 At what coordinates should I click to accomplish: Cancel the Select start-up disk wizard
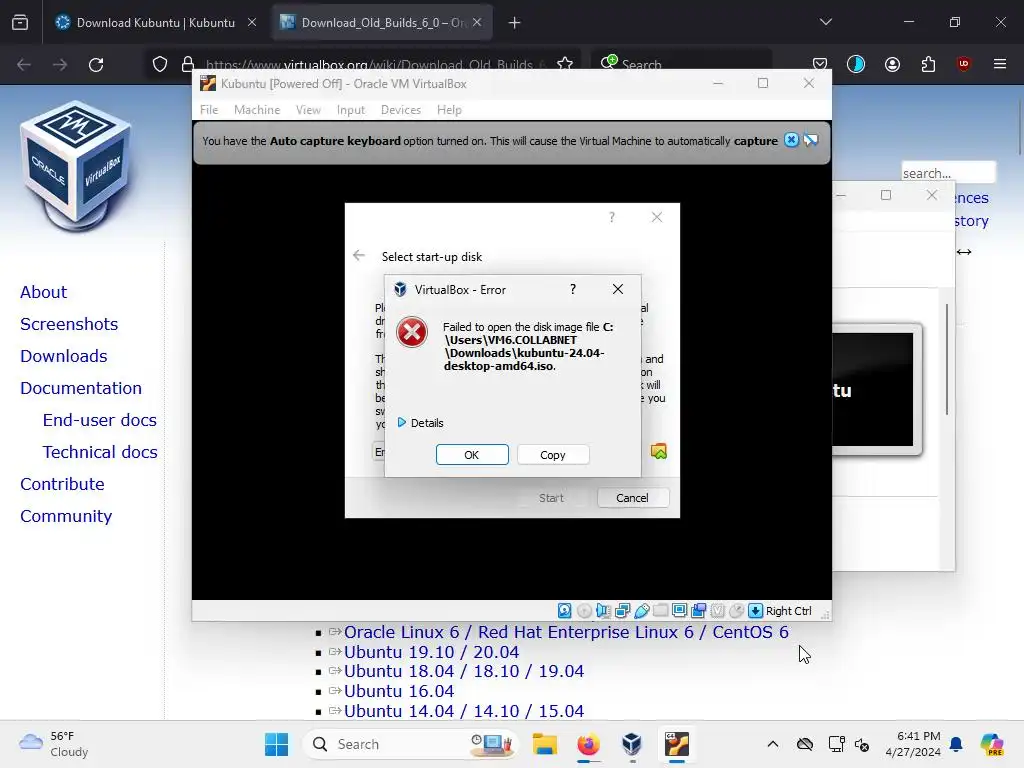click(632, 498)
